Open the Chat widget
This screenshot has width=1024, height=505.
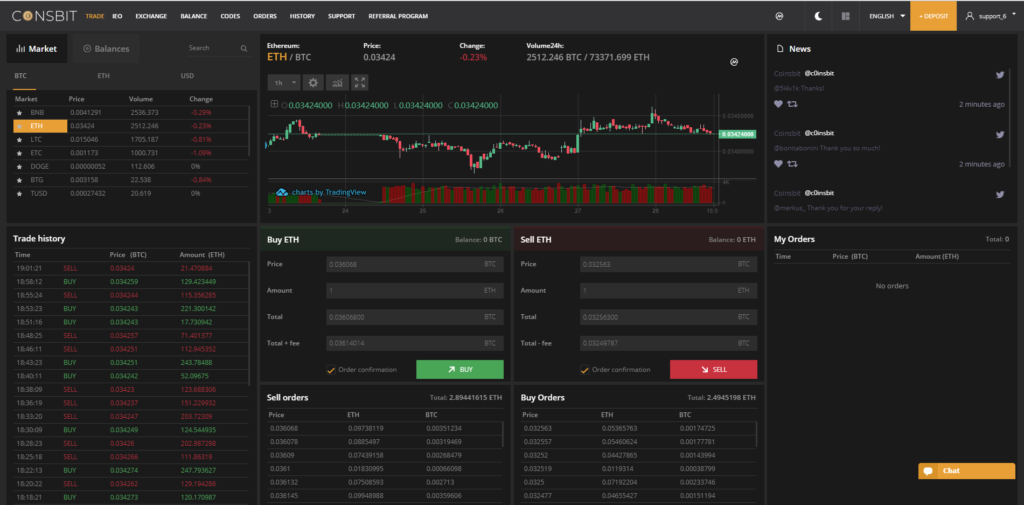click(967, 470)
